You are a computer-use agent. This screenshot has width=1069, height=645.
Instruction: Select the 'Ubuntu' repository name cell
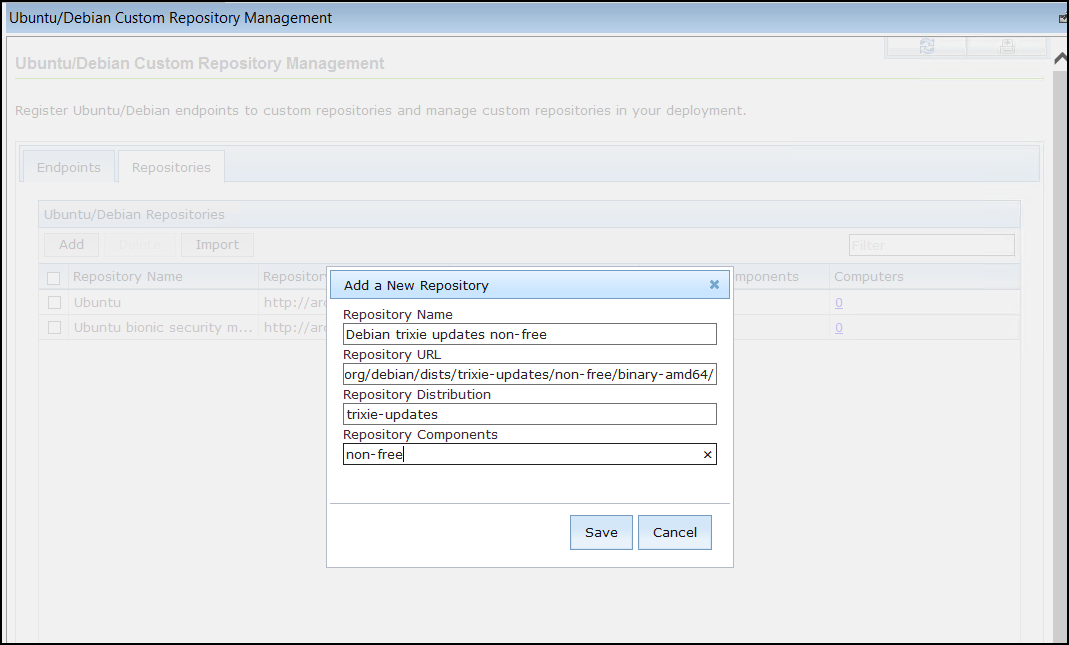[x=97, y=302]
